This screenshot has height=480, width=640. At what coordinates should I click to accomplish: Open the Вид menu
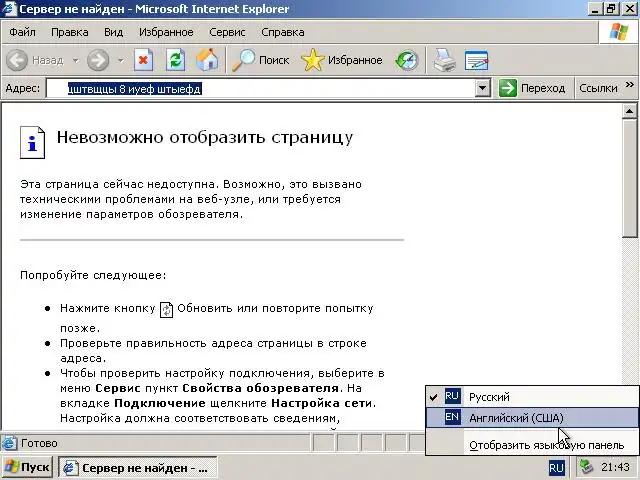(113, 32)
